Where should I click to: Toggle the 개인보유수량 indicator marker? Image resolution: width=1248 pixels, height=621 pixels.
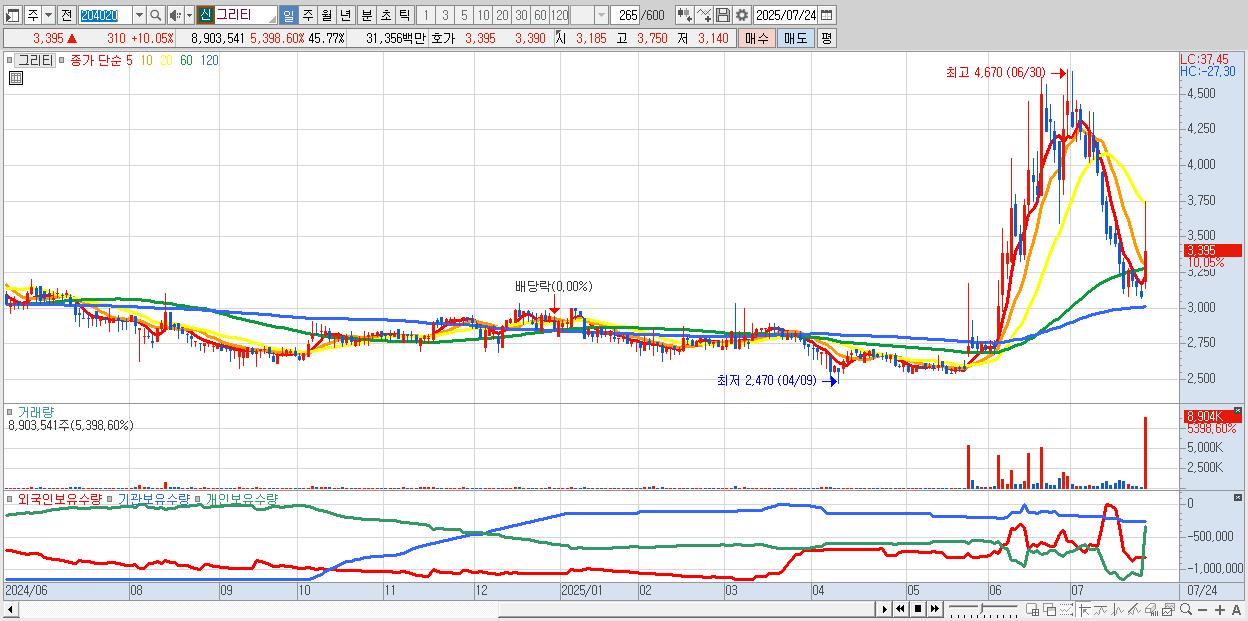tap(198, 498)
